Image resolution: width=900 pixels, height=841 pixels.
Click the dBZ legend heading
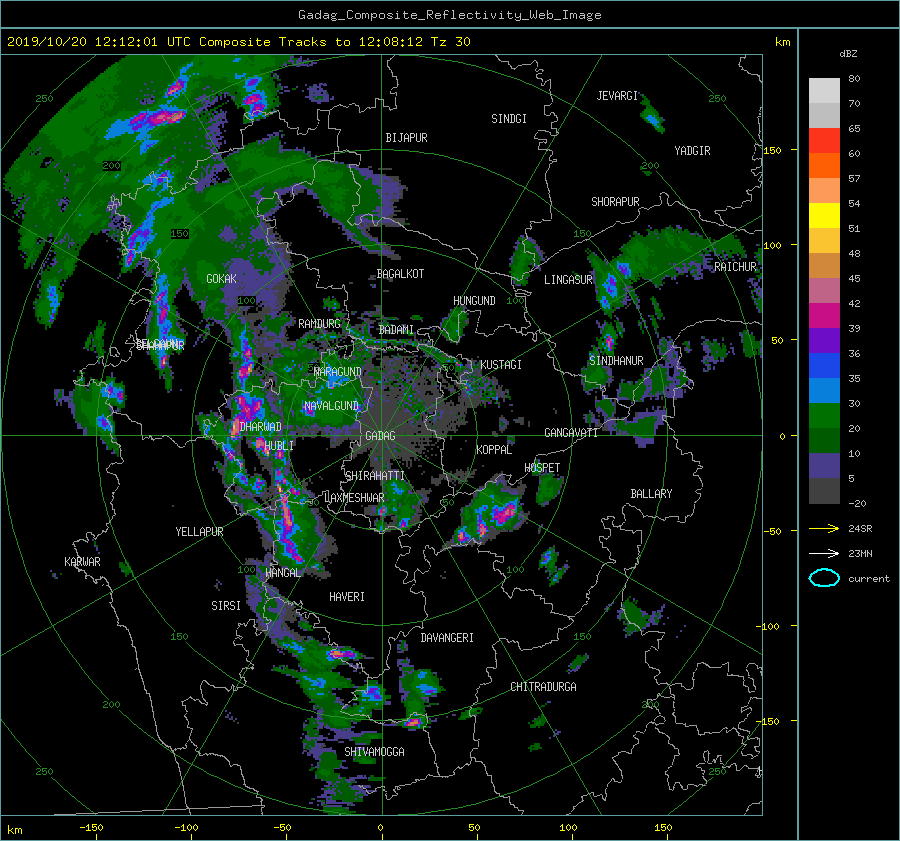pyautogui.click(x=848, y=54)
